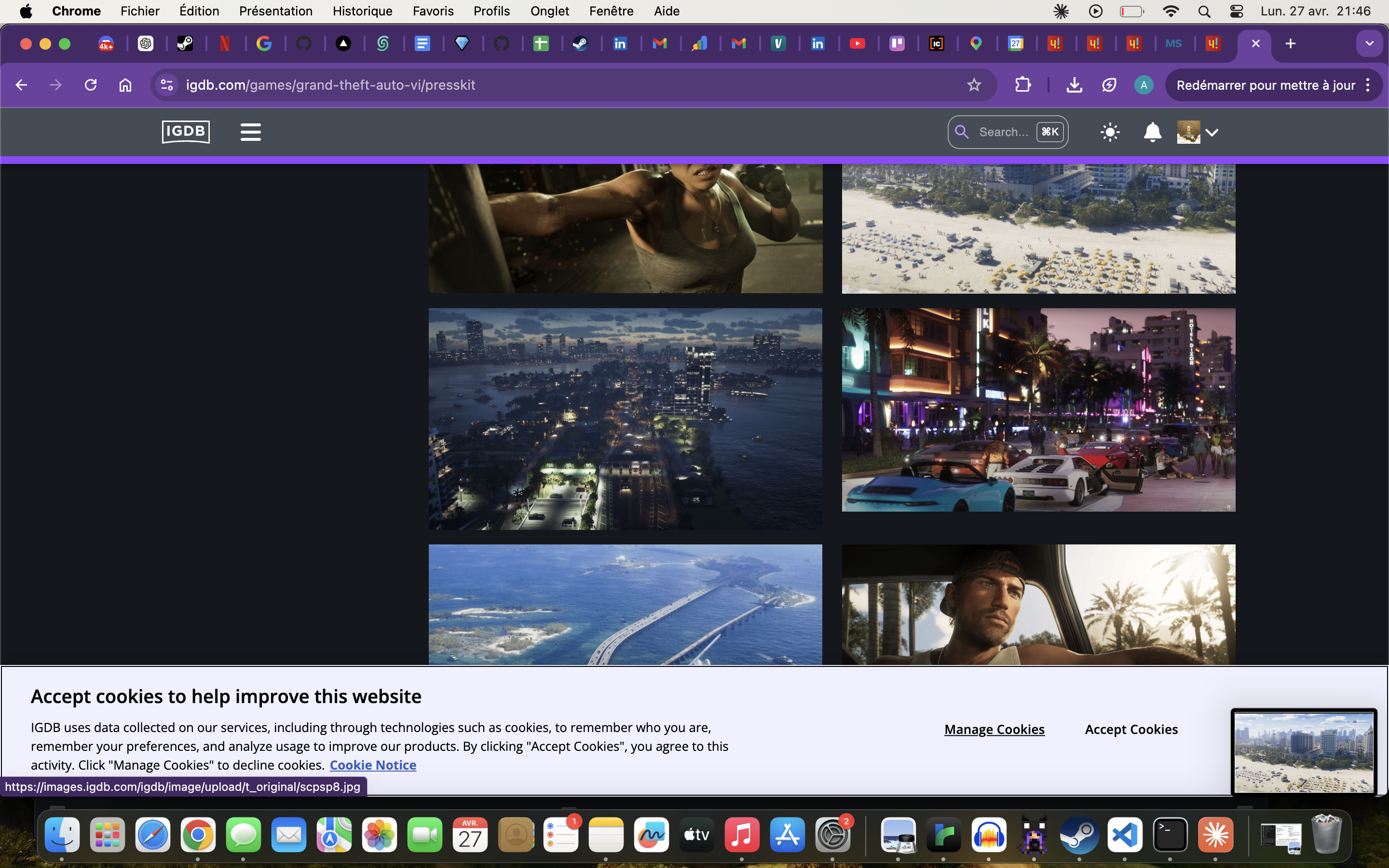Image resolution: width=1389 pixels, height=868 pixels.
Task: Toggle the bookmark star for this page
Action: click(x=974, y=84)
